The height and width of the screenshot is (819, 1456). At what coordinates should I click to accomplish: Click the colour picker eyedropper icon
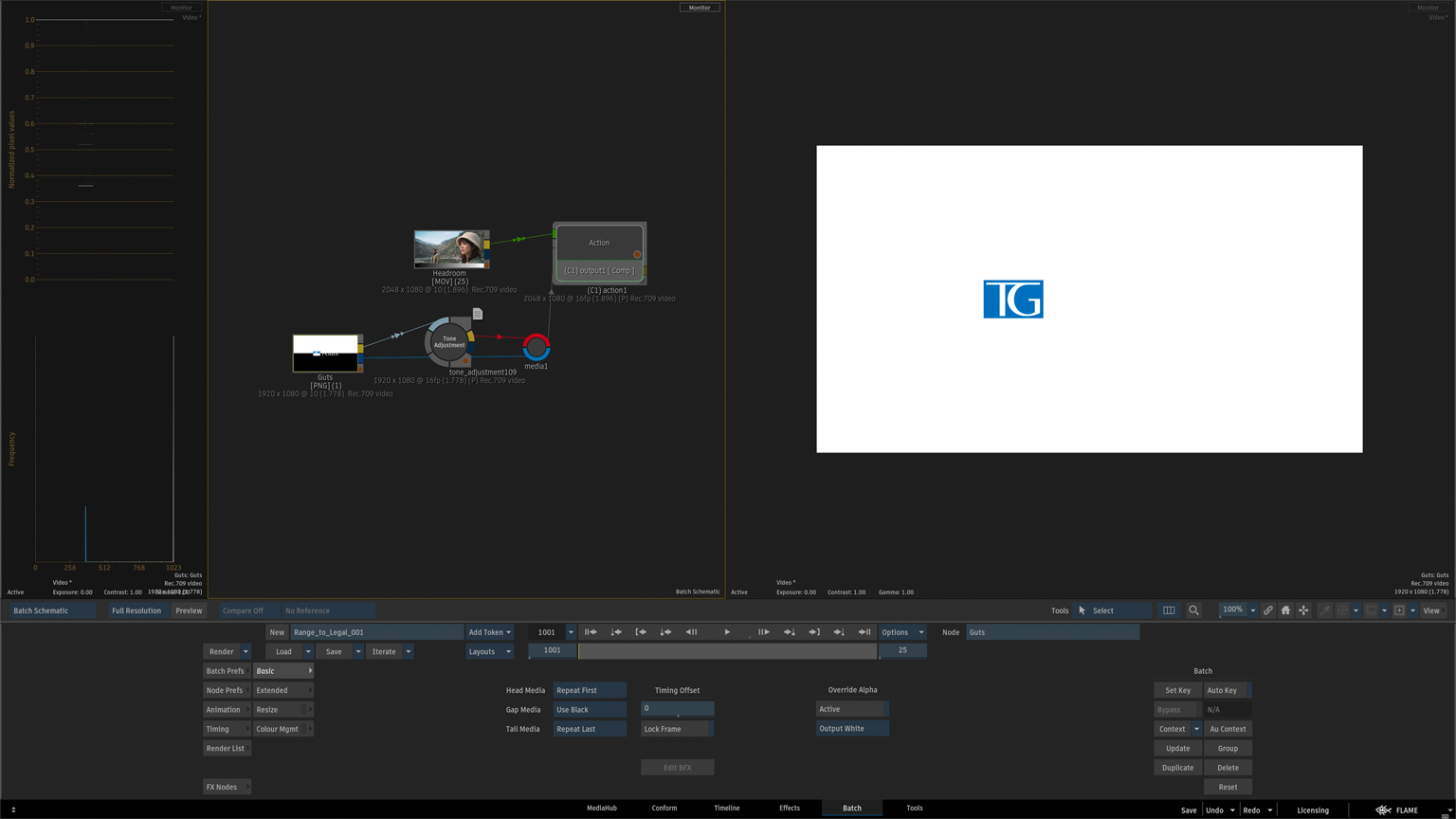1325,610
